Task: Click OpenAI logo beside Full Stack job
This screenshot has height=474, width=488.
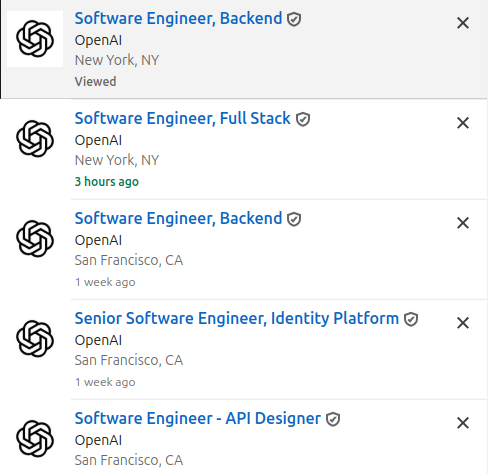Action: [35, 139]
